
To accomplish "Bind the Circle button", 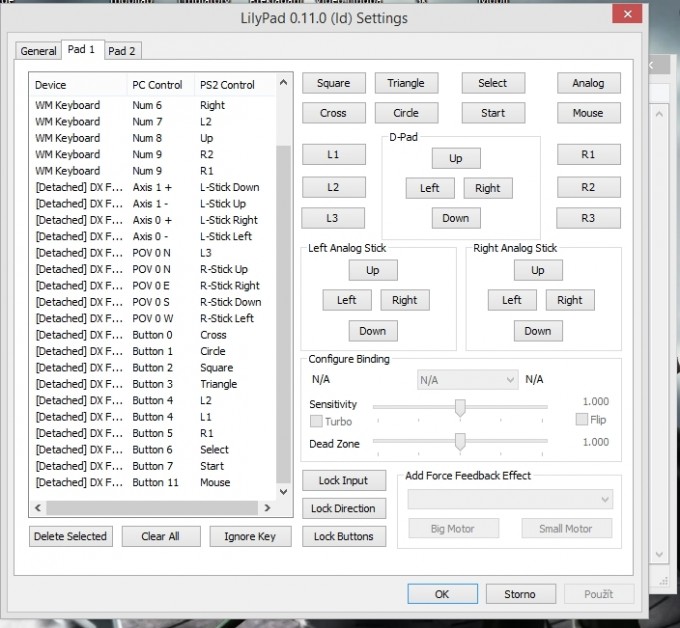I will pyautogui.click(x=406, y=113).
